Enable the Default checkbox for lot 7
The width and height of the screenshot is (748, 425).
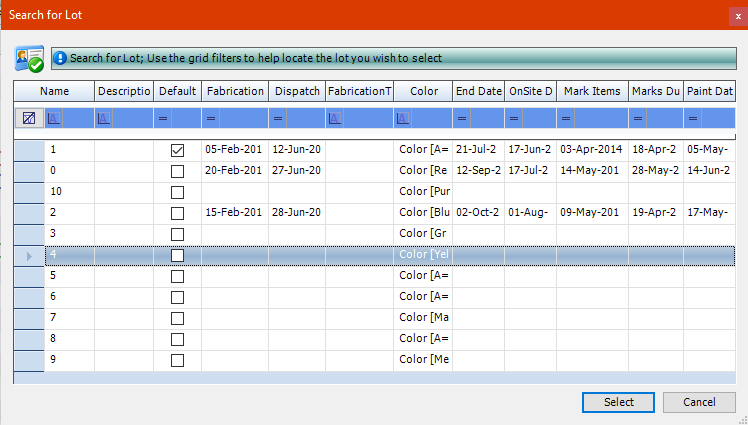point(177,318)
